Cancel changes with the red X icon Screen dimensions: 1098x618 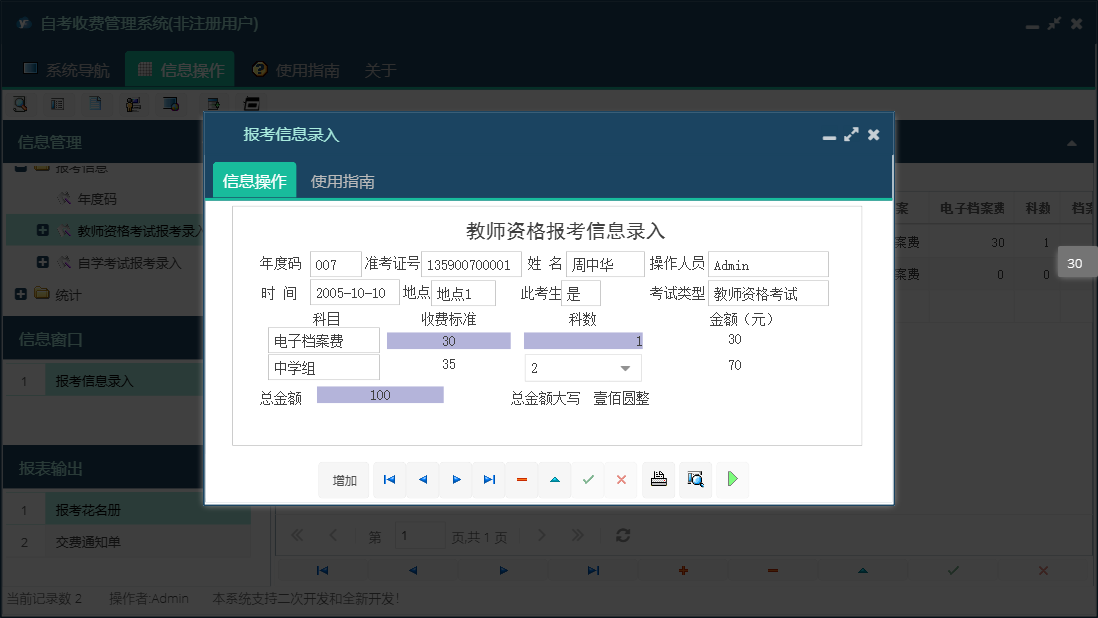pos(620,479)
